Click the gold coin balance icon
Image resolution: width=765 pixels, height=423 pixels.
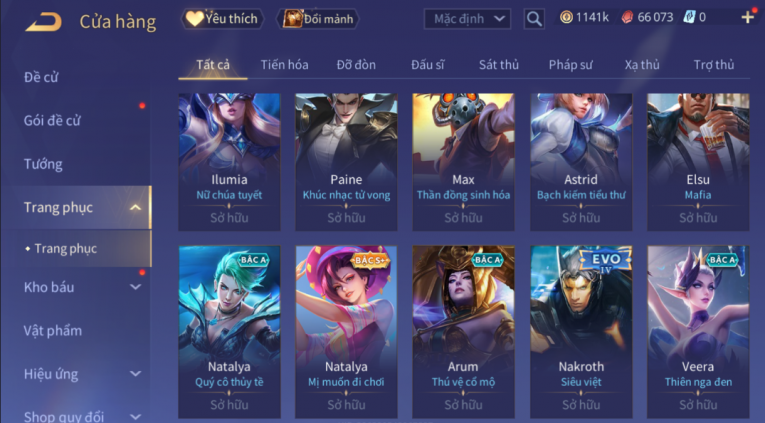click(566, 18)
